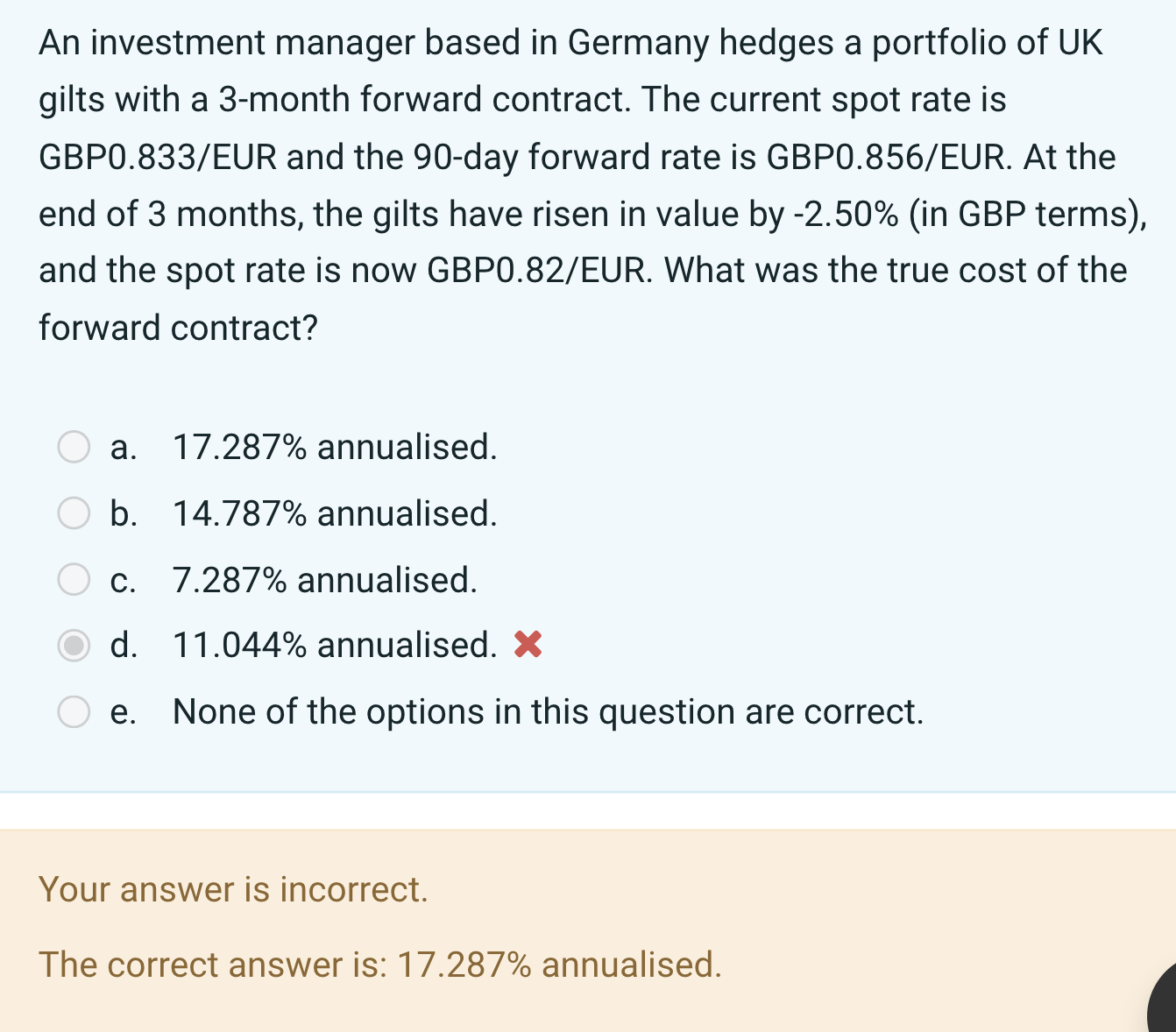Choose the radio button for option c
The image size is (1176, 1032).
pyautogui.click(x=74, y=579)
